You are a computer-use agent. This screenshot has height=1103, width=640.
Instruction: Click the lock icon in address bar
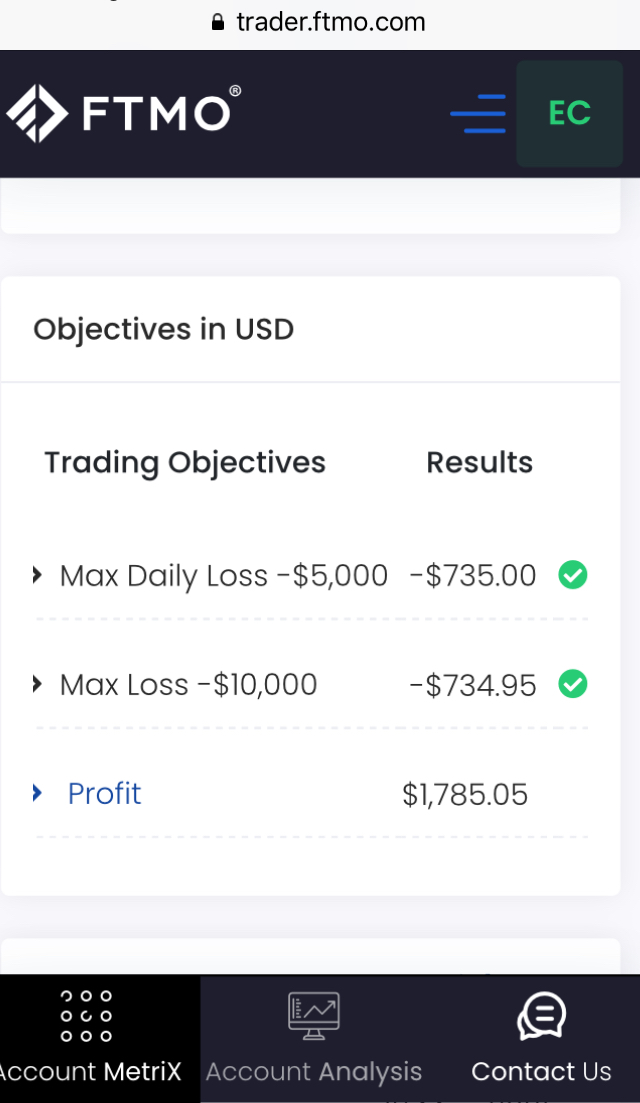tap(219, 22)
